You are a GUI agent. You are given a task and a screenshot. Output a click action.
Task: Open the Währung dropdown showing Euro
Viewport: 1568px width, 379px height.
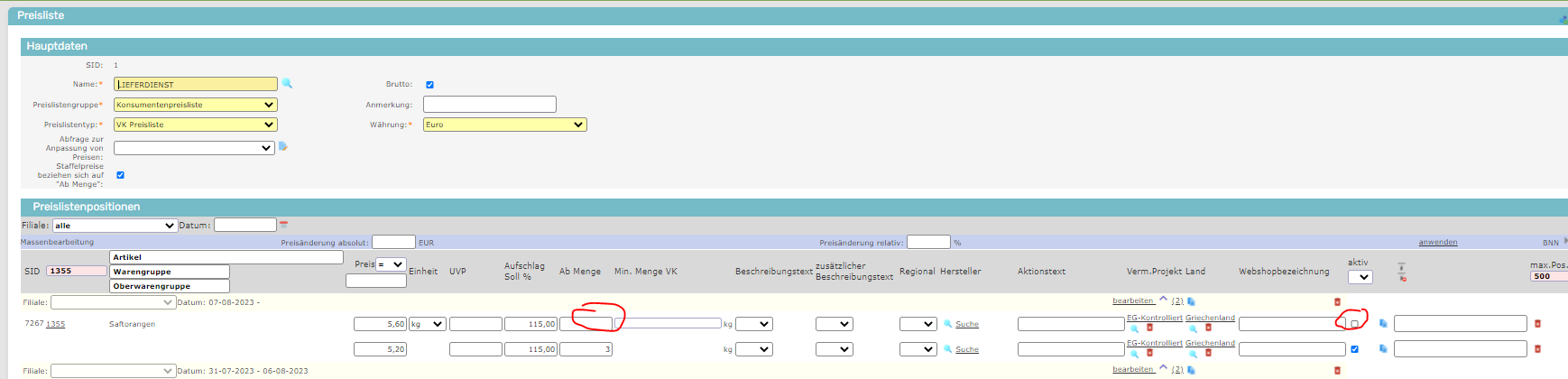(504, 125)
